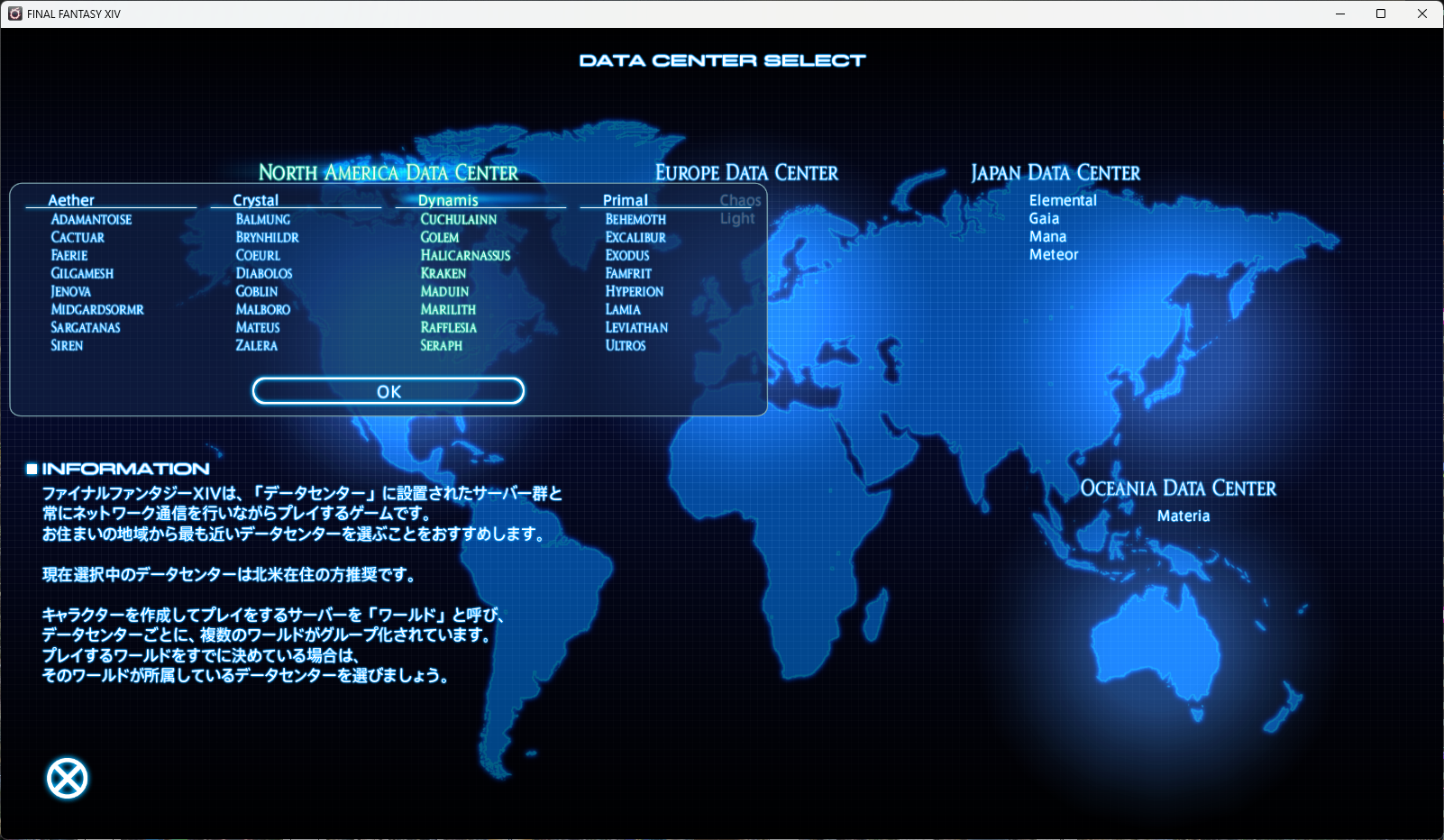Click the Exodus world name
This screenshot has width=1444, height=840.
(627, 255)
